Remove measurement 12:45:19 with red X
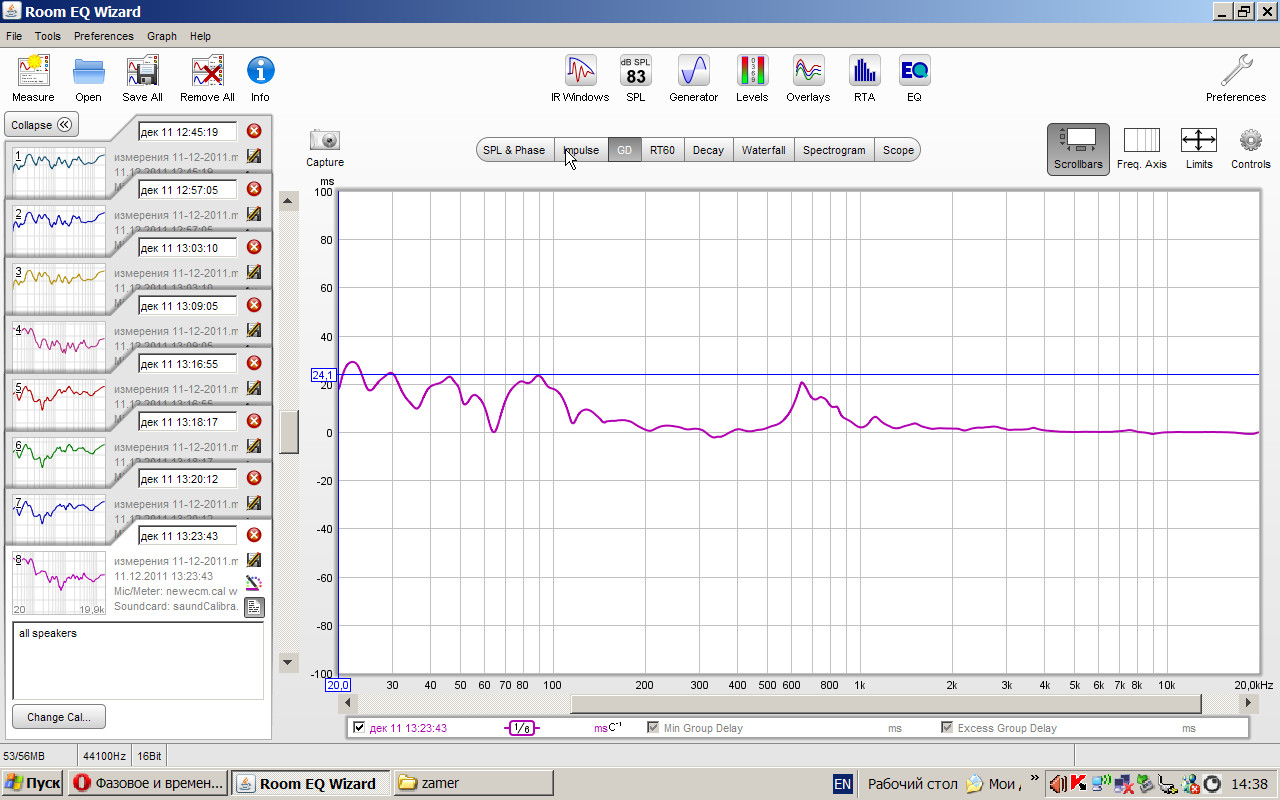 [254, 131]
